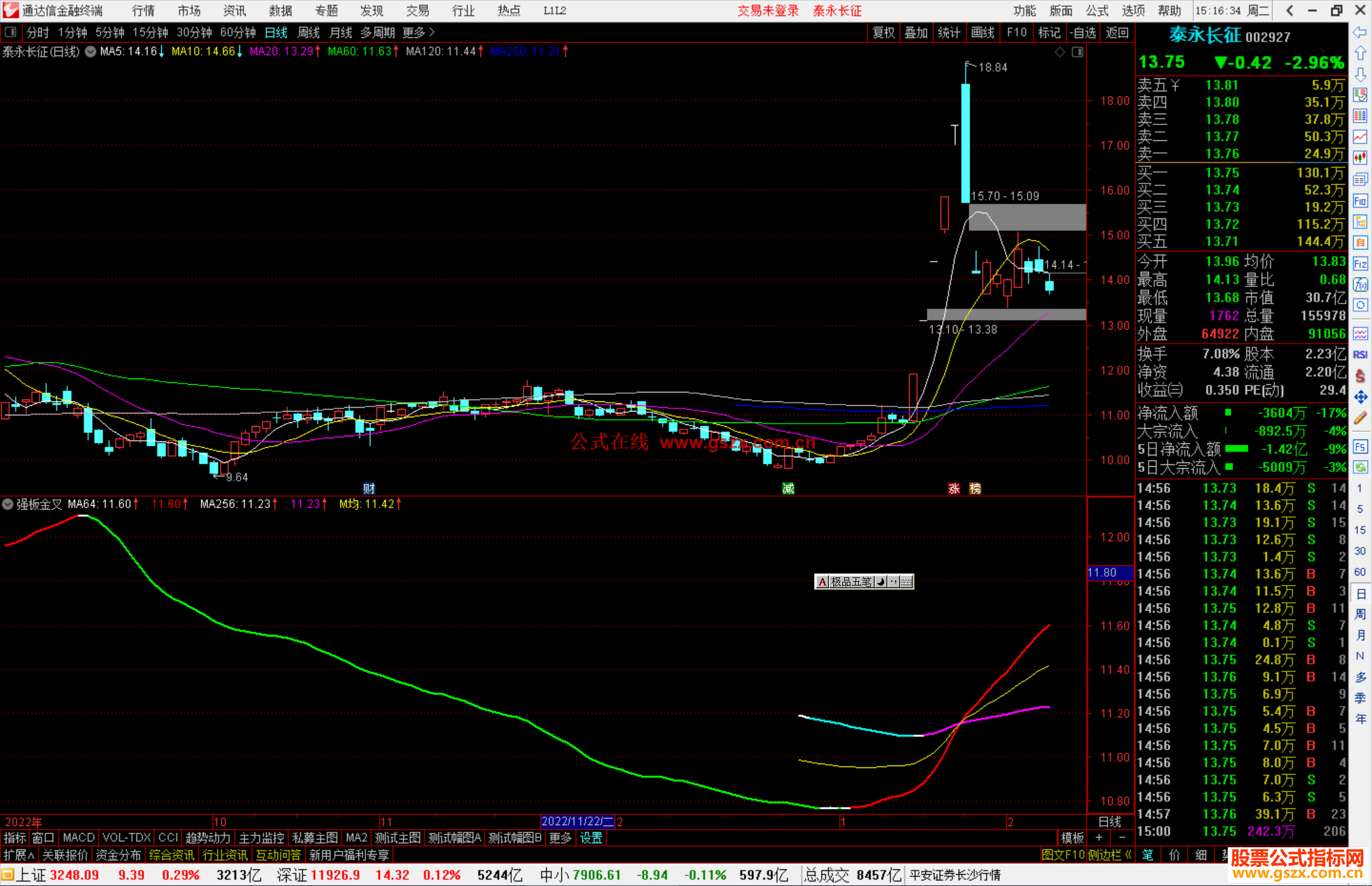
Task: Toggle the main chart indicator circle button
Action: (x=90, y=51)
